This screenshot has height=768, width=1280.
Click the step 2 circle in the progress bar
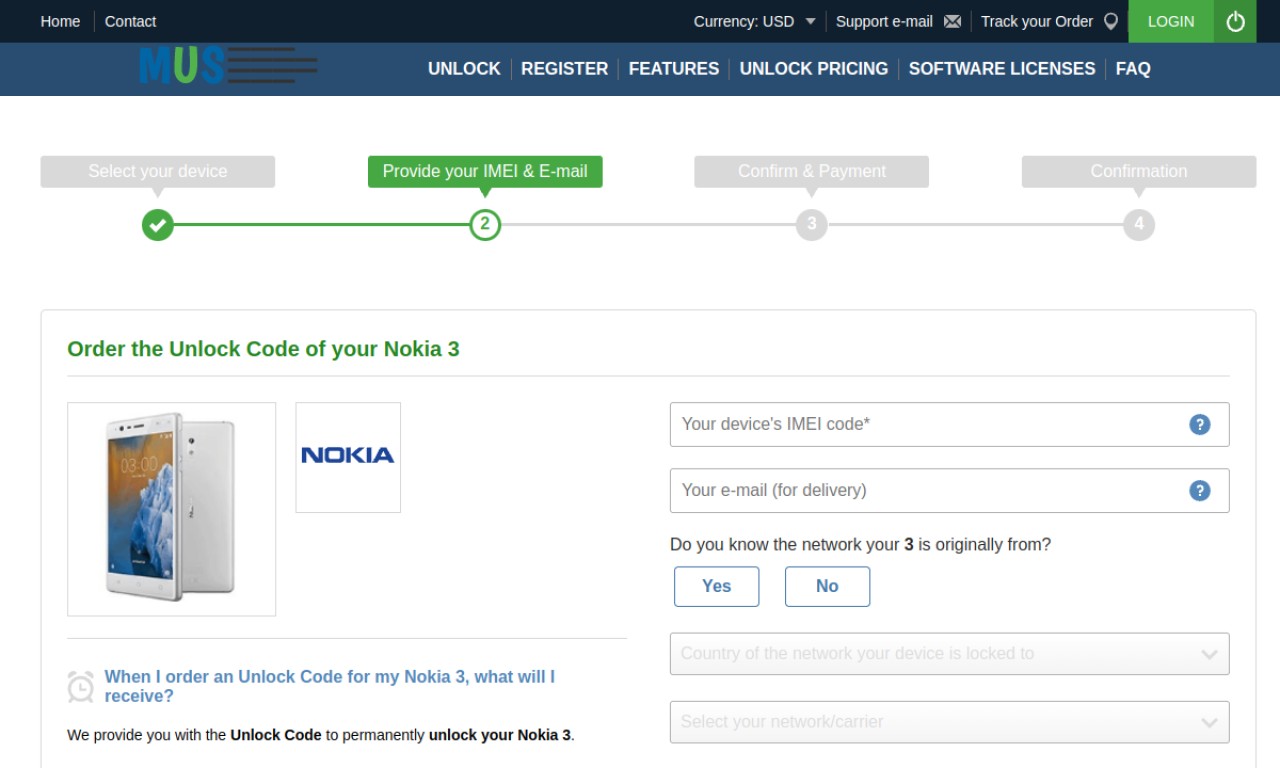(485, 224)
